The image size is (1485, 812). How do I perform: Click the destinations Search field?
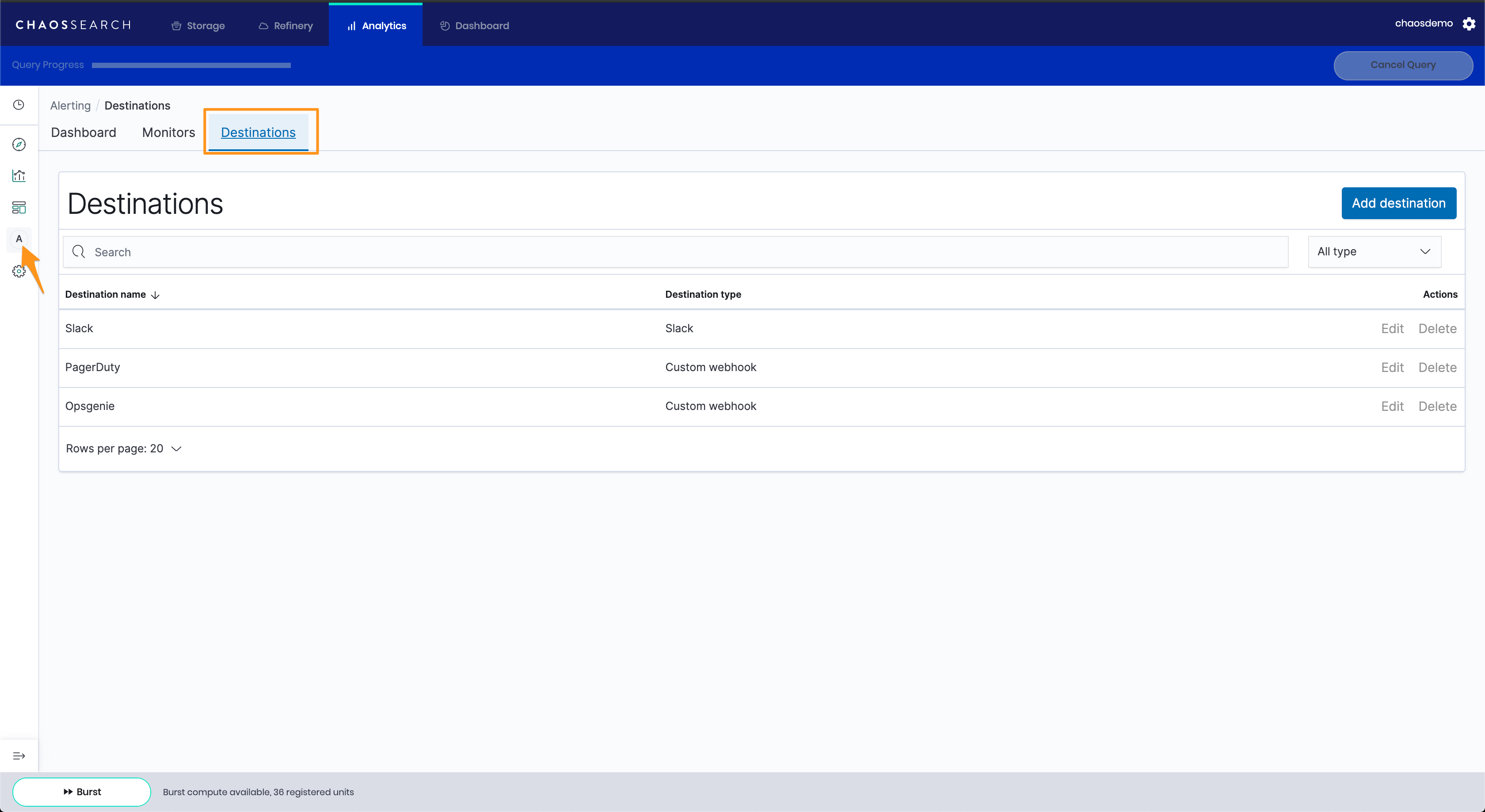pyautogui.click(x=674, y=252)
